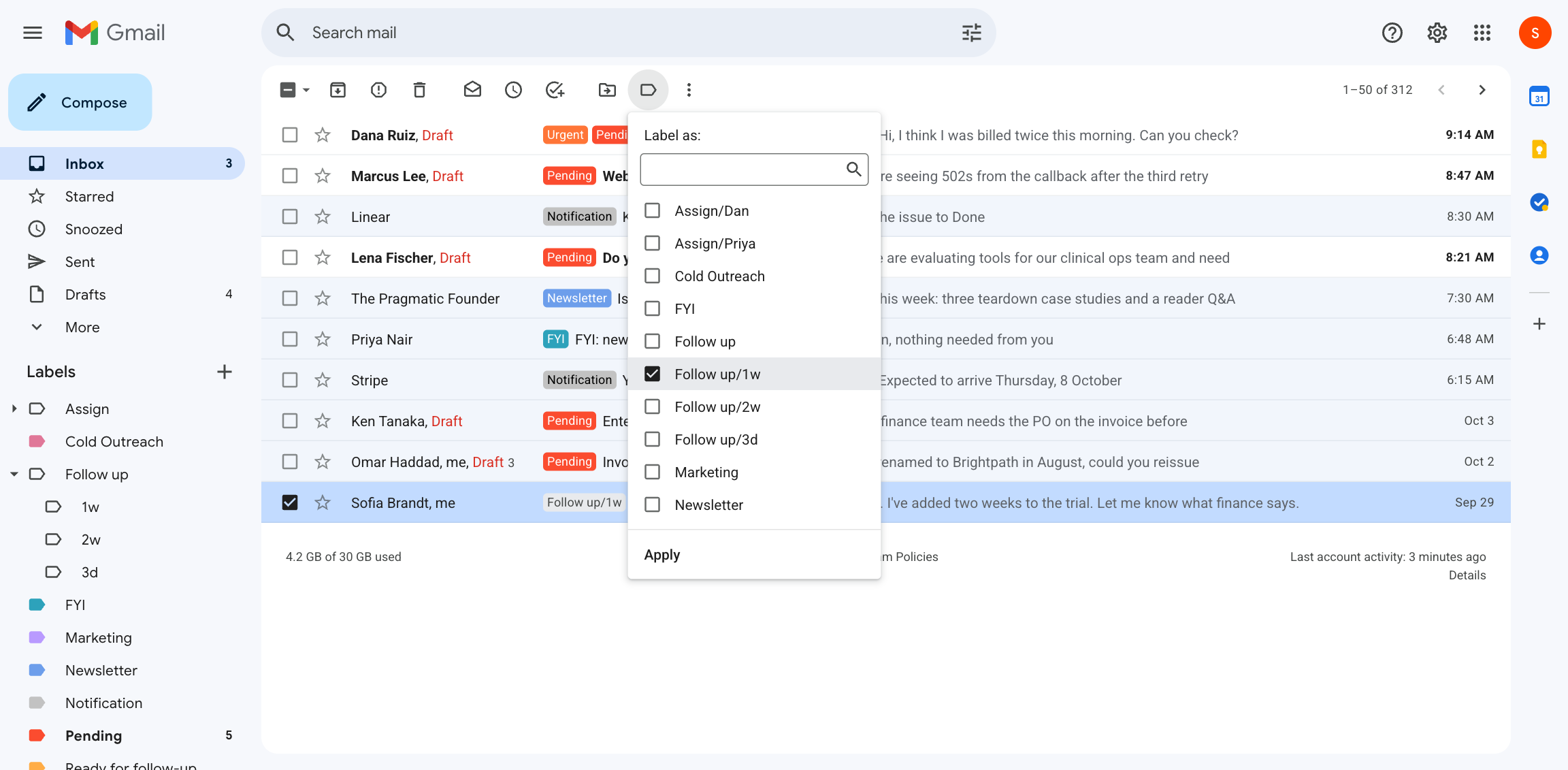Viewport: 1568px width, 770px height.
Task: Check the FYI label box
Action: pos(652,308)
